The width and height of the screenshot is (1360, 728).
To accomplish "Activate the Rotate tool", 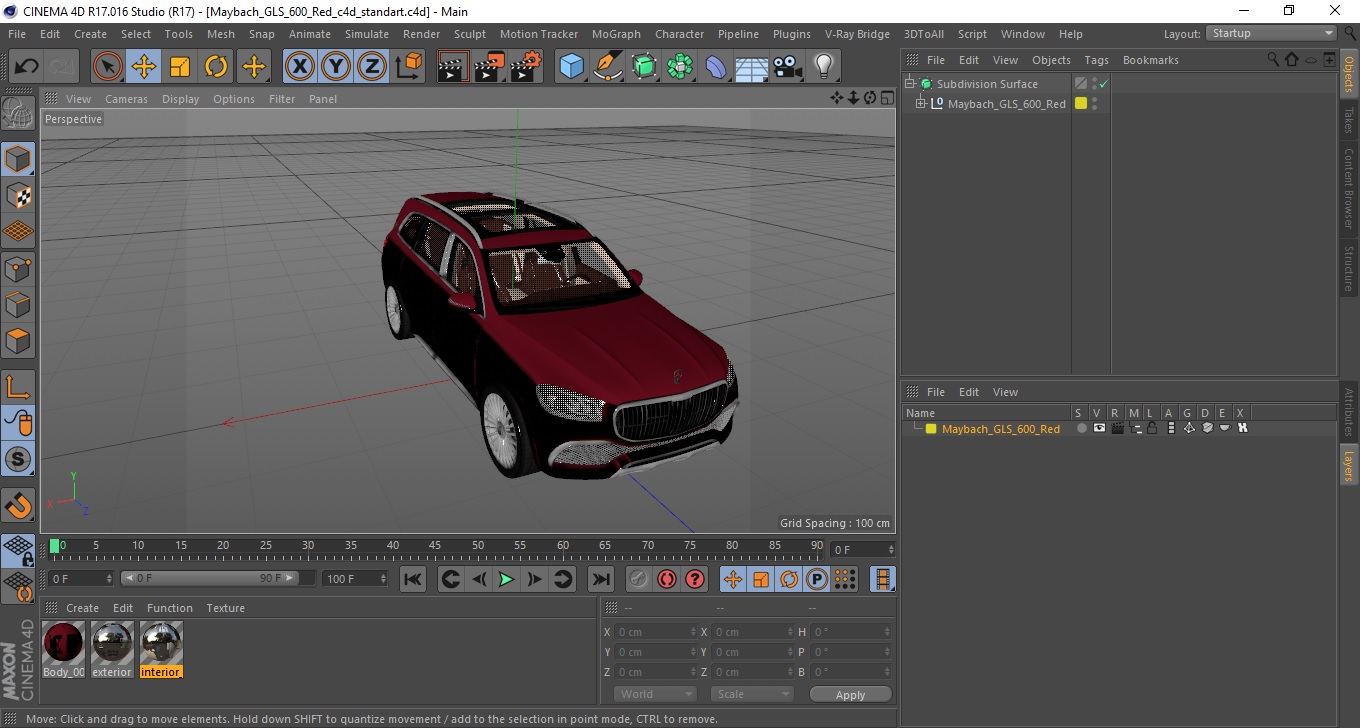I will 216,67.
